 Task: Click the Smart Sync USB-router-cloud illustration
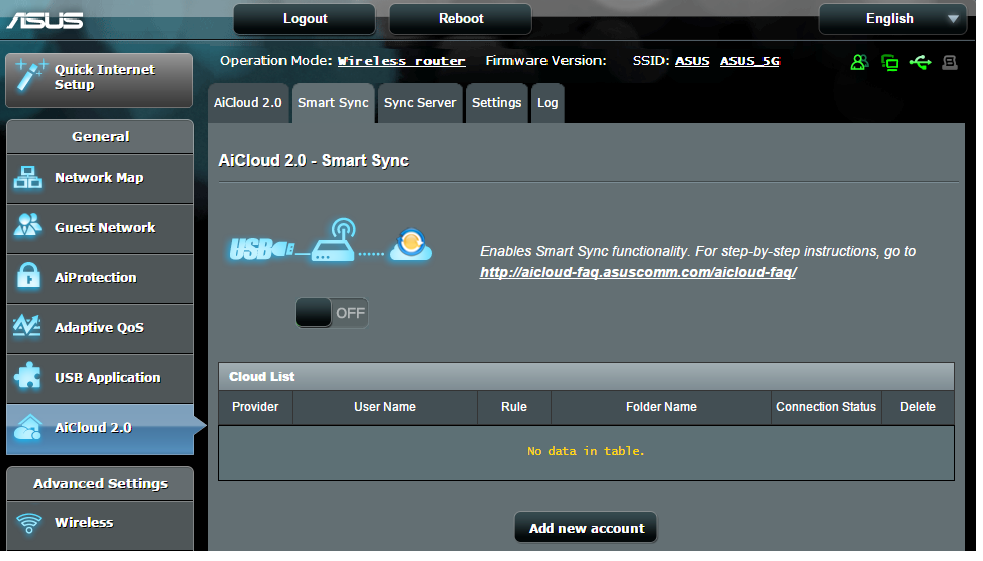click(330, 241)
